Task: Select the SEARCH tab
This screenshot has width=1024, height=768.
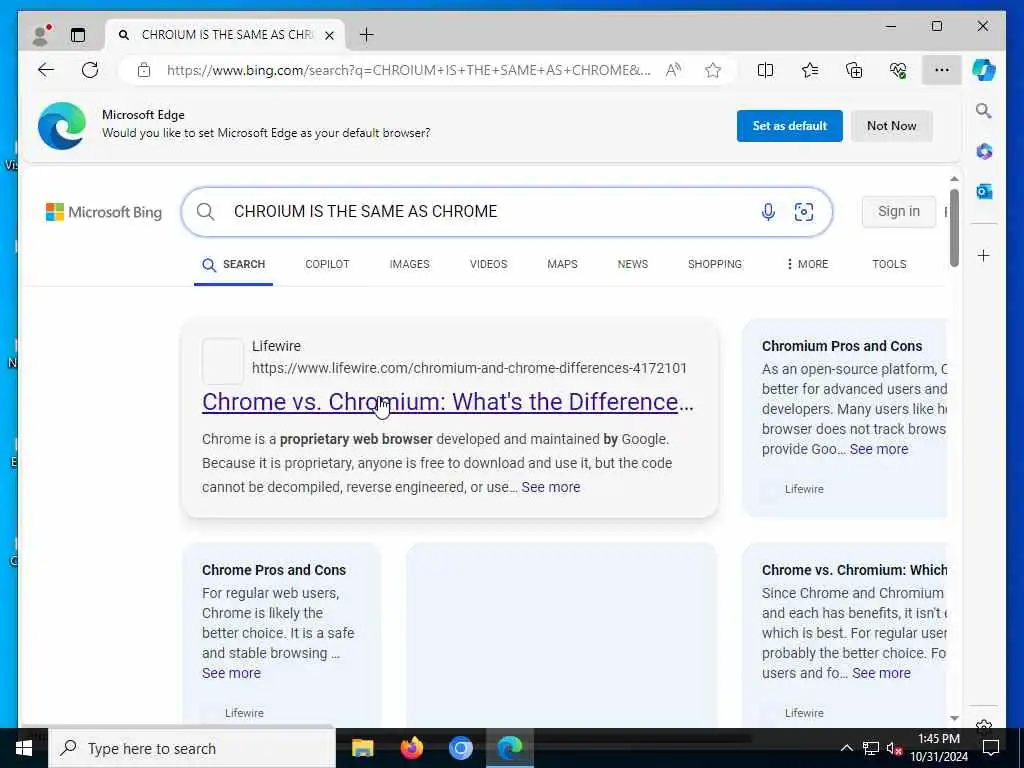Action: coord(233,264)
